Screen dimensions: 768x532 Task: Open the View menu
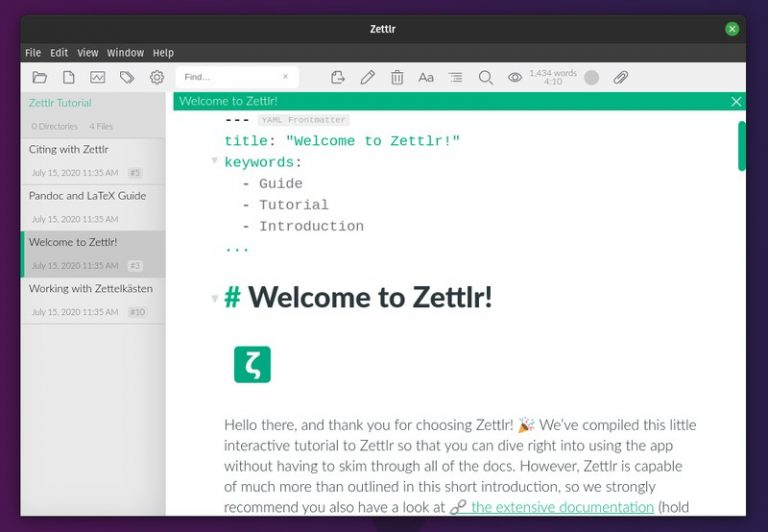coord(88,53)
